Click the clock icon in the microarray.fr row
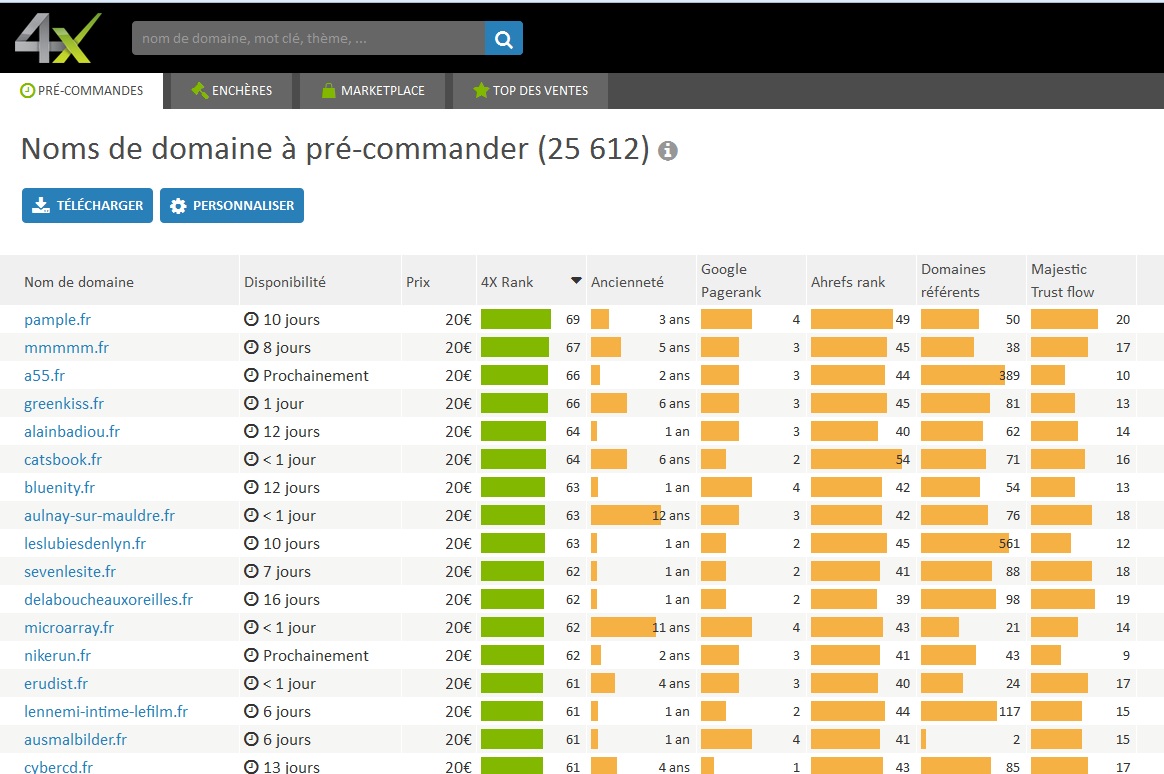This screenshot has width=1164, height=774. click(x=251, y=627)
